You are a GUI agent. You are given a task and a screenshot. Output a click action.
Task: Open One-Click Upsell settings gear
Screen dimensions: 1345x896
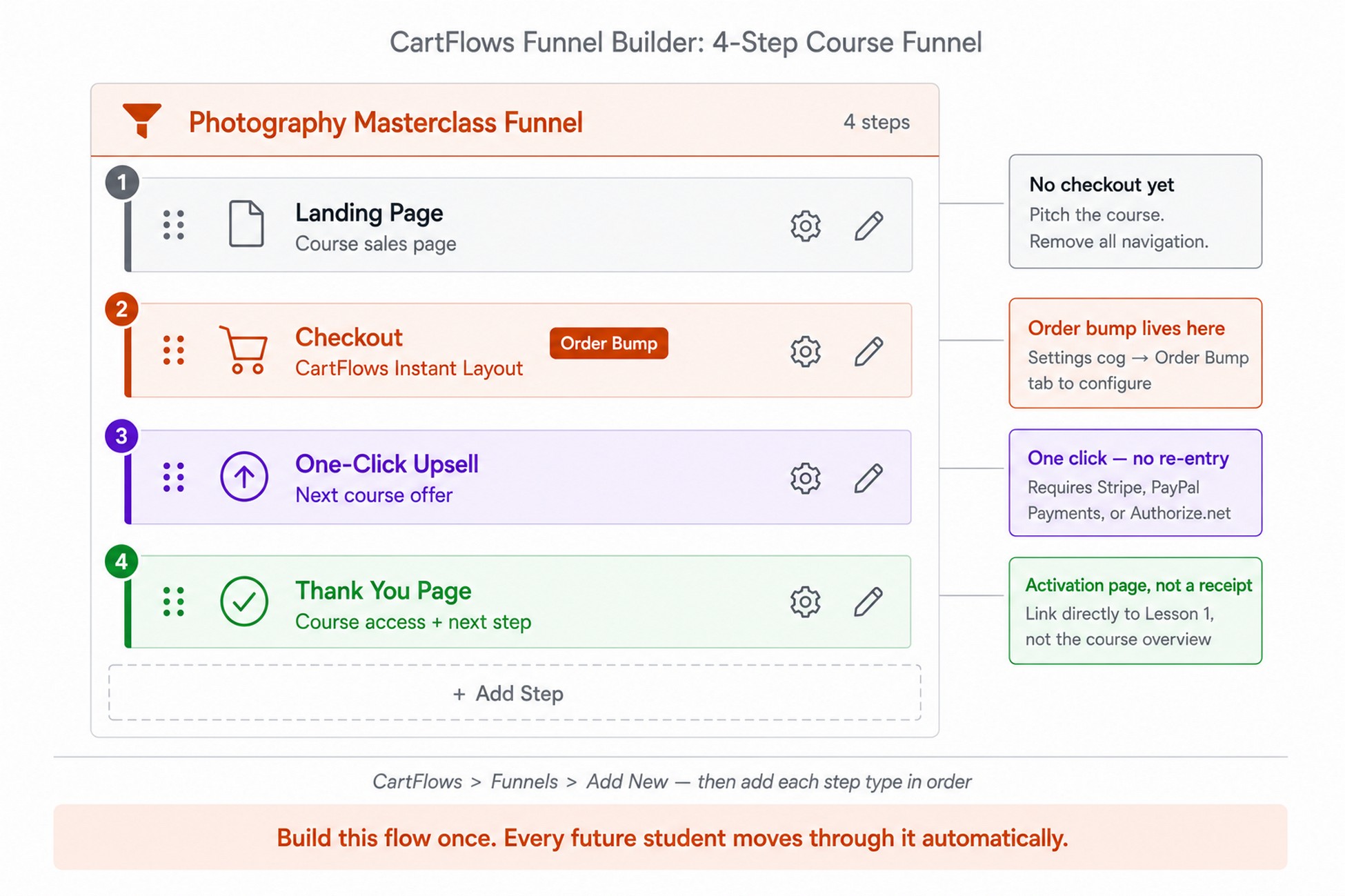click(x=805, y=478)
